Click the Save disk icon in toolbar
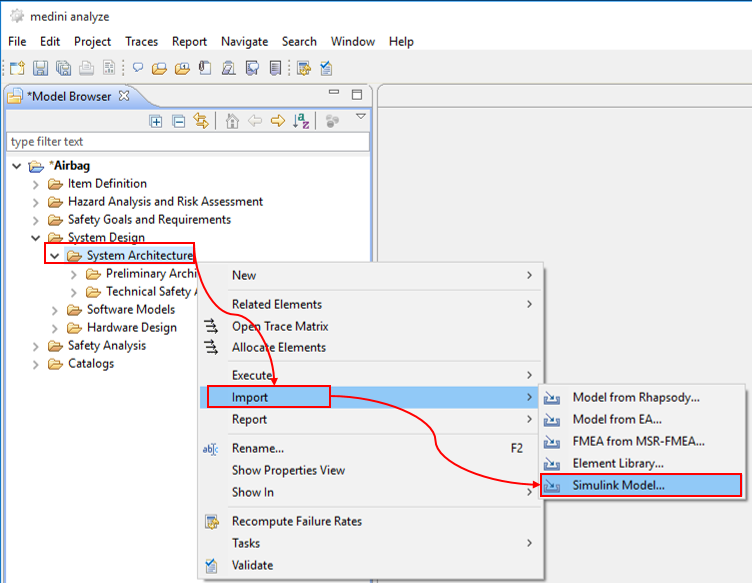752x583 pixels. (x=41, y=68)
